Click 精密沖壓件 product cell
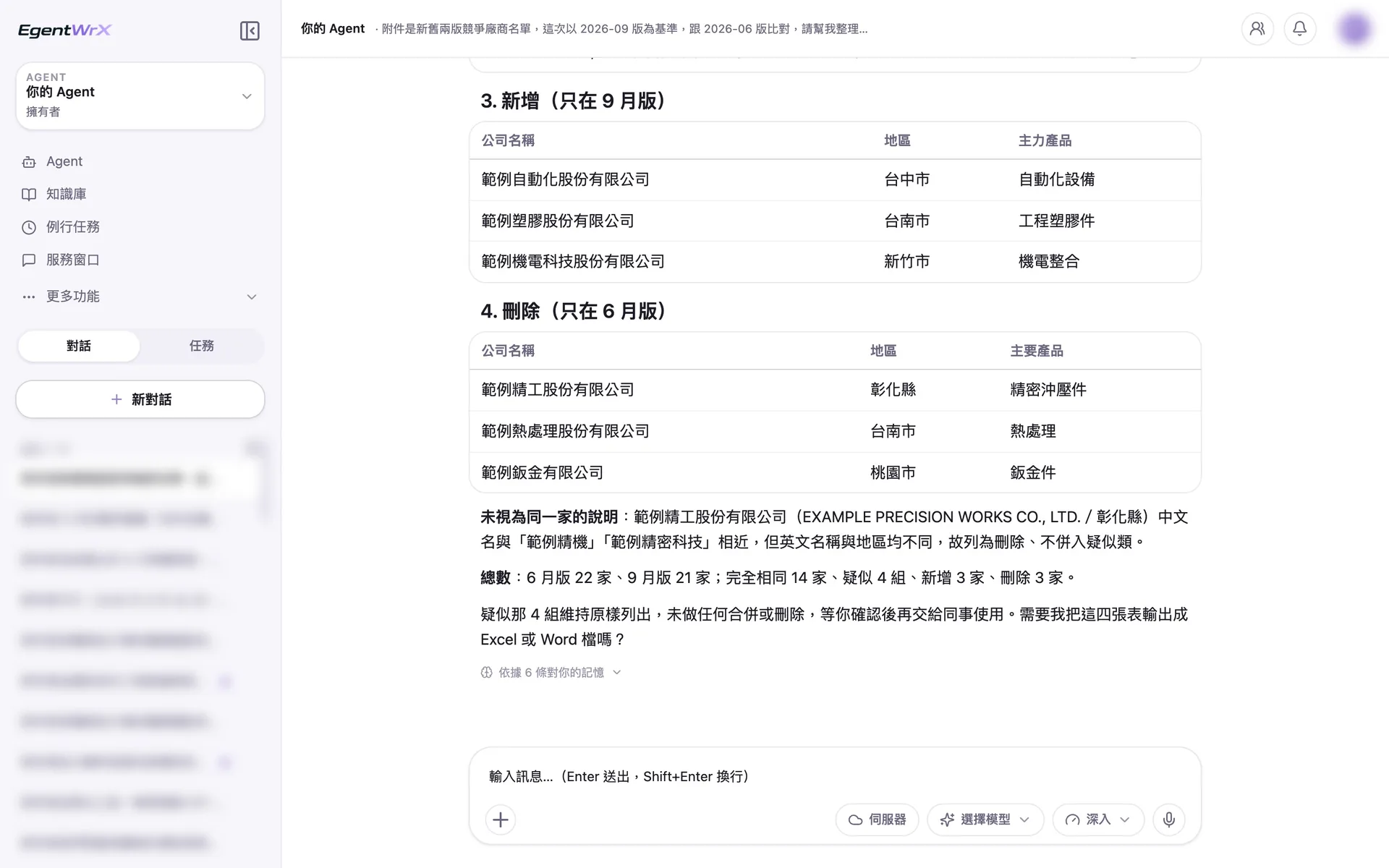This screenshot has width=1389, height=868. point(1048,390)
